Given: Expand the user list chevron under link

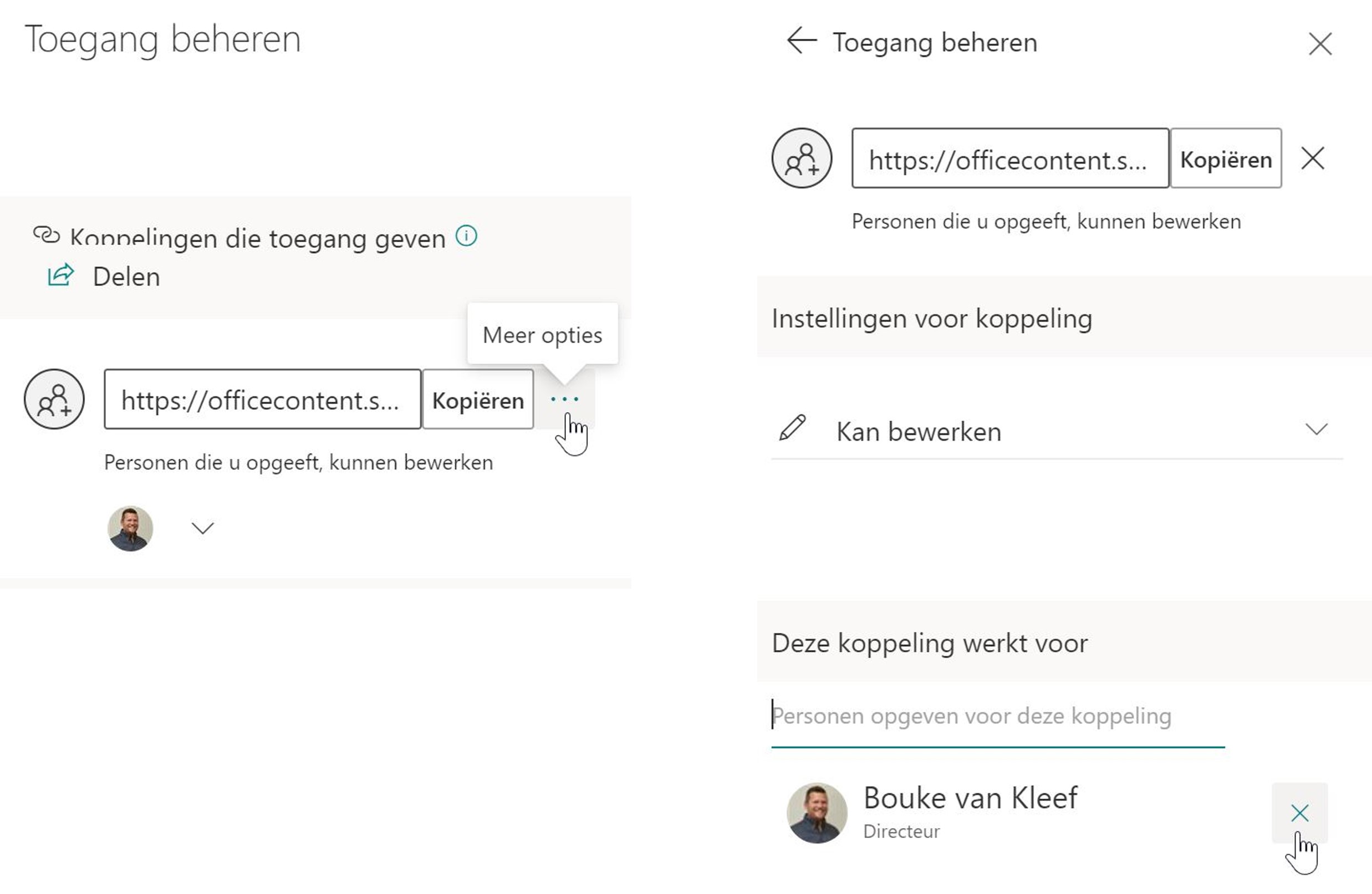Looking at the screenshot, I should click(202, 528).
